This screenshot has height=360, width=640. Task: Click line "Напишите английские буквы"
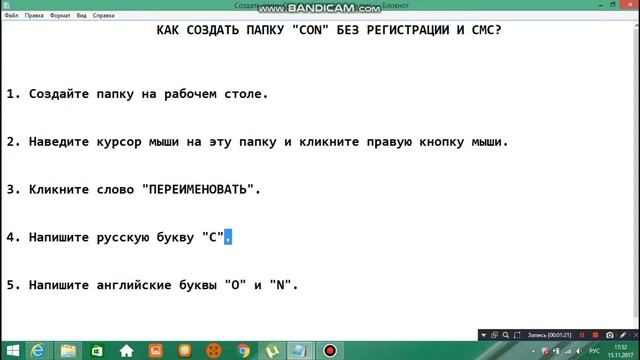pyautogui.click(x=123, y=285)
